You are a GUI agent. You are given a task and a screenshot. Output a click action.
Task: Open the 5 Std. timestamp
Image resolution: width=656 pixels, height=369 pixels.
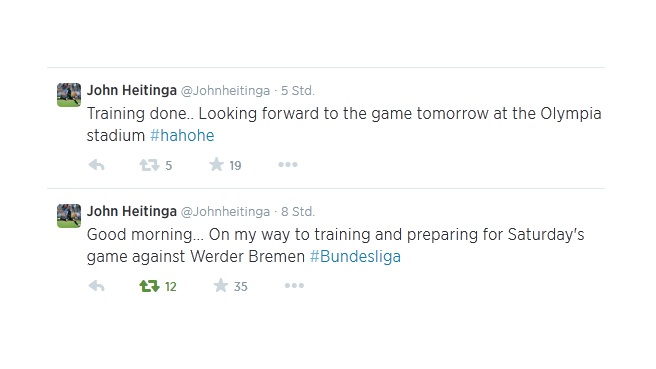point(297,91)
